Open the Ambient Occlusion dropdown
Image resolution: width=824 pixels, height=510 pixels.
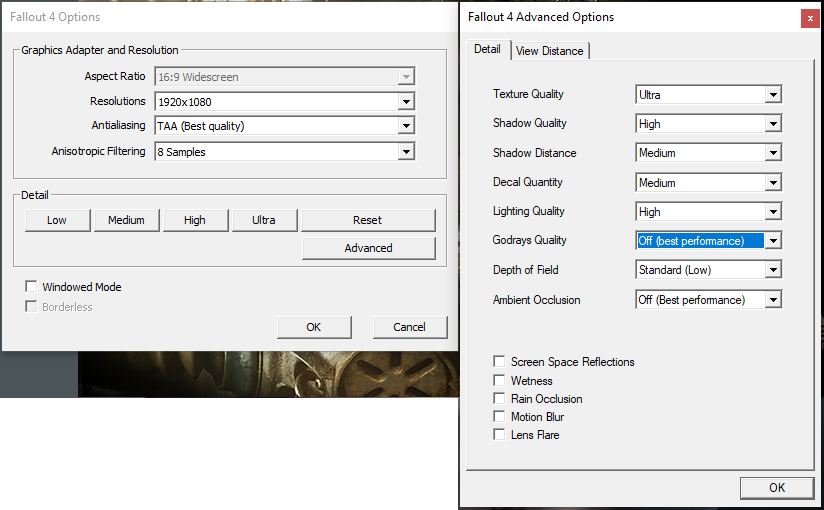click(x=708, y=300)
